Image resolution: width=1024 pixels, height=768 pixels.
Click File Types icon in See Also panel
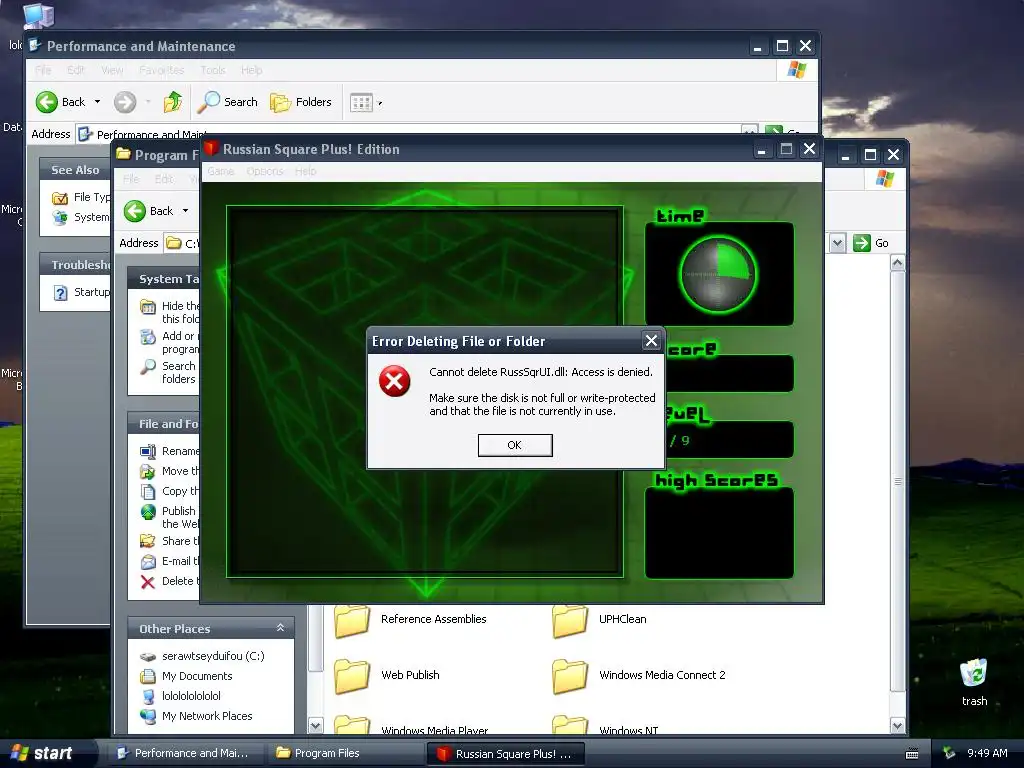pyautogui.click(x=60, y=197)
